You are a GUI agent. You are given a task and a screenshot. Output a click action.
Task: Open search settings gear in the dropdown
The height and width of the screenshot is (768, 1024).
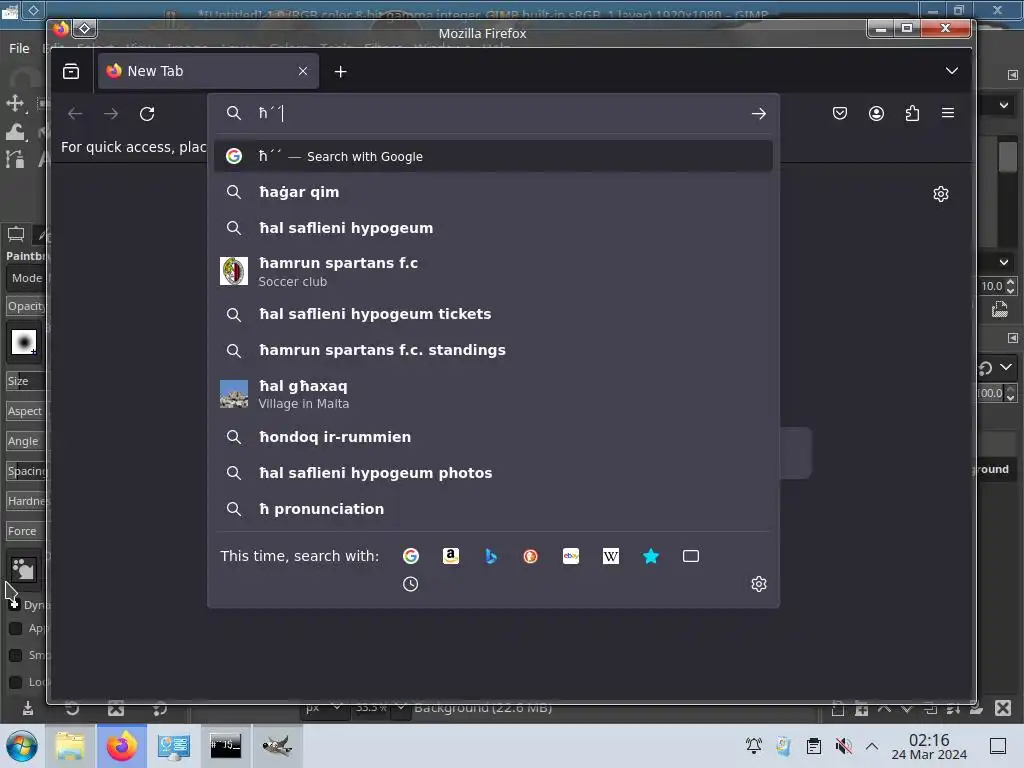pyautogui.click(x=759, y=584)
